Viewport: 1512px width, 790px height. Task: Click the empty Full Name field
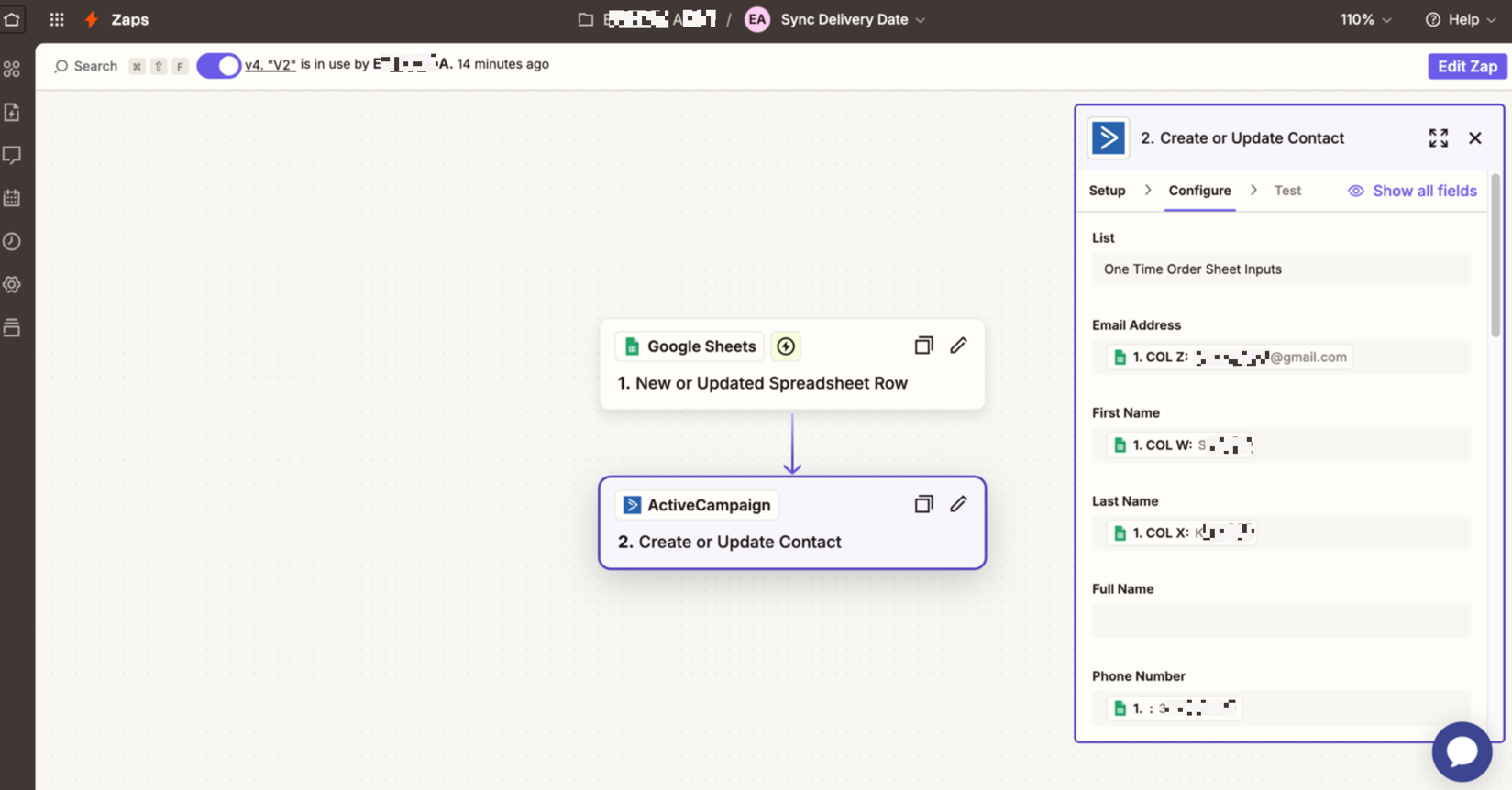pyautogui.click(x=1280, y=620)
